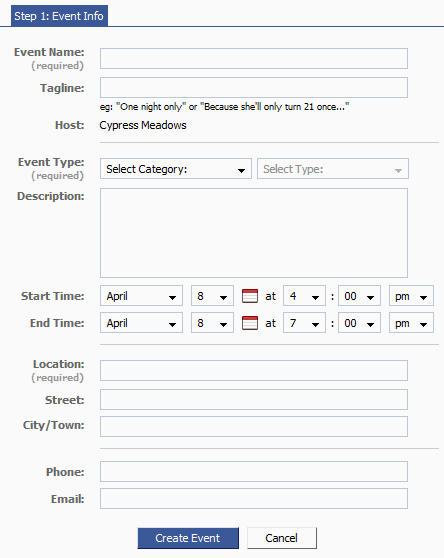Open the End Time month dropdown
This screenshot has height=558, width=444.
pyautogui.click(x=141, y=322)
